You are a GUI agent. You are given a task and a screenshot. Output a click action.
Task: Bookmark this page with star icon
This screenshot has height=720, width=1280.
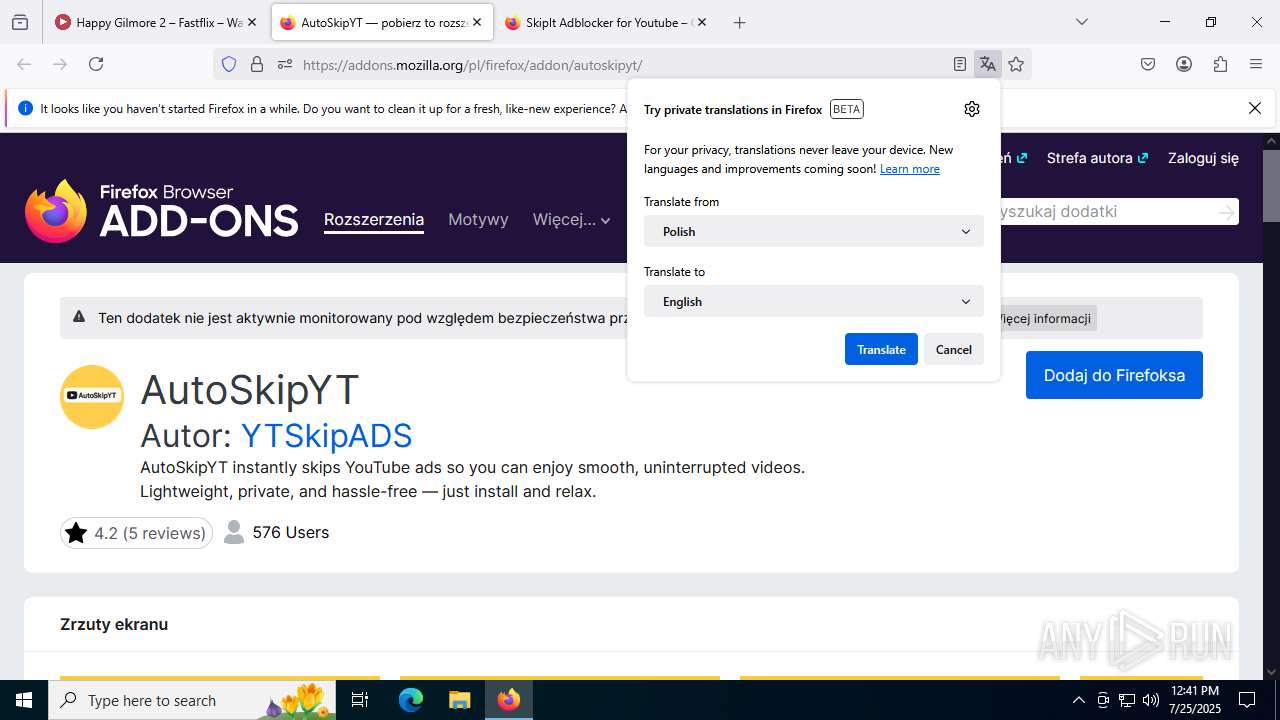1016,64
